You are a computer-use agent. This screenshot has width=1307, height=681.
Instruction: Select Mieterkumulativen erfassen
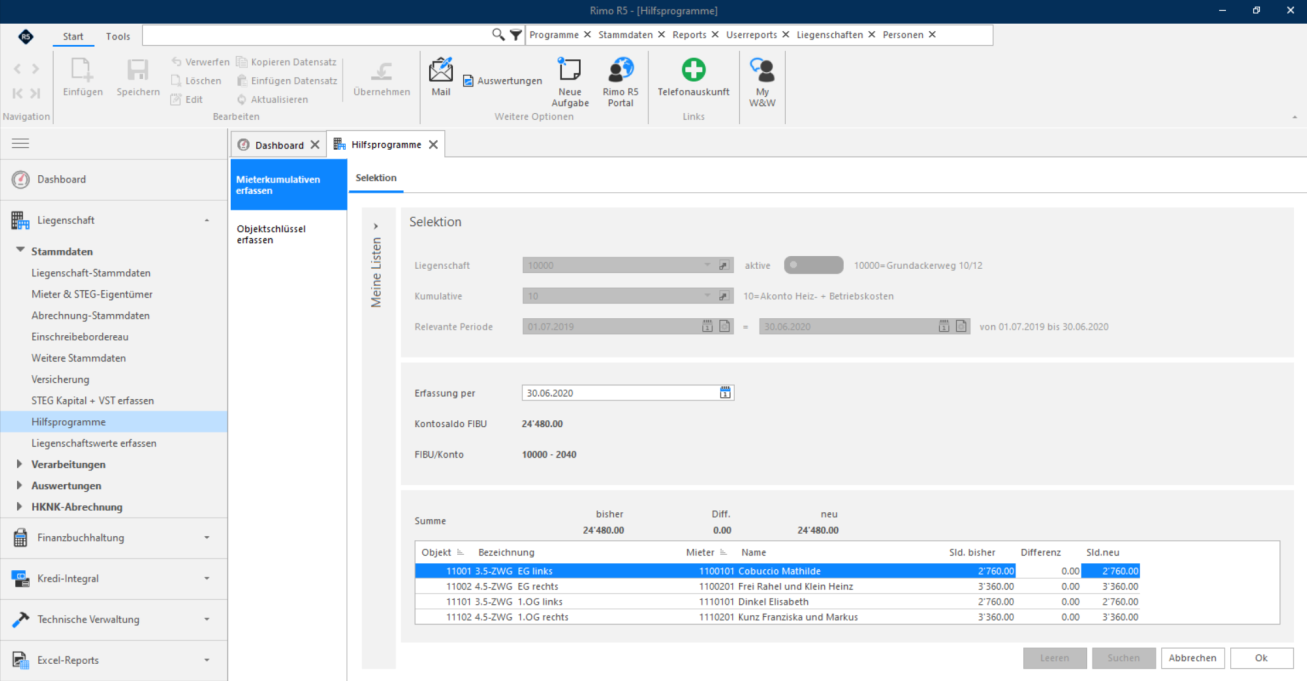tap(288, 185)
